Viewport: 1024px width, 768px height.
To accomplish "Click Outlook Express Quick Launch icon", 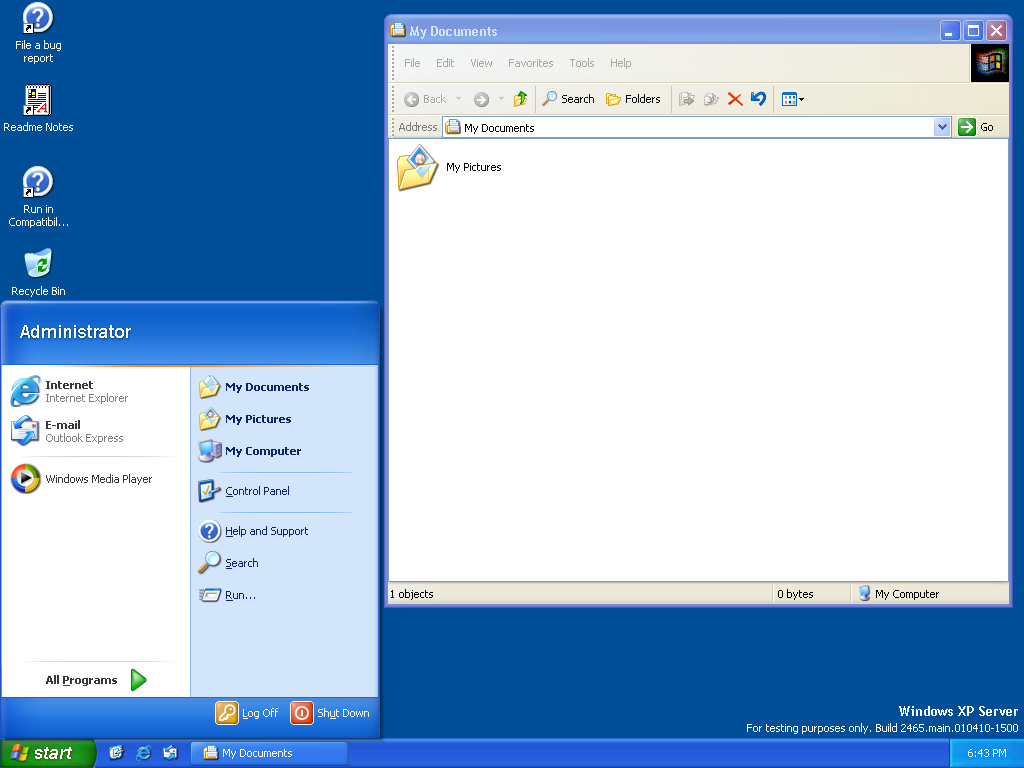I will [170, 753].
